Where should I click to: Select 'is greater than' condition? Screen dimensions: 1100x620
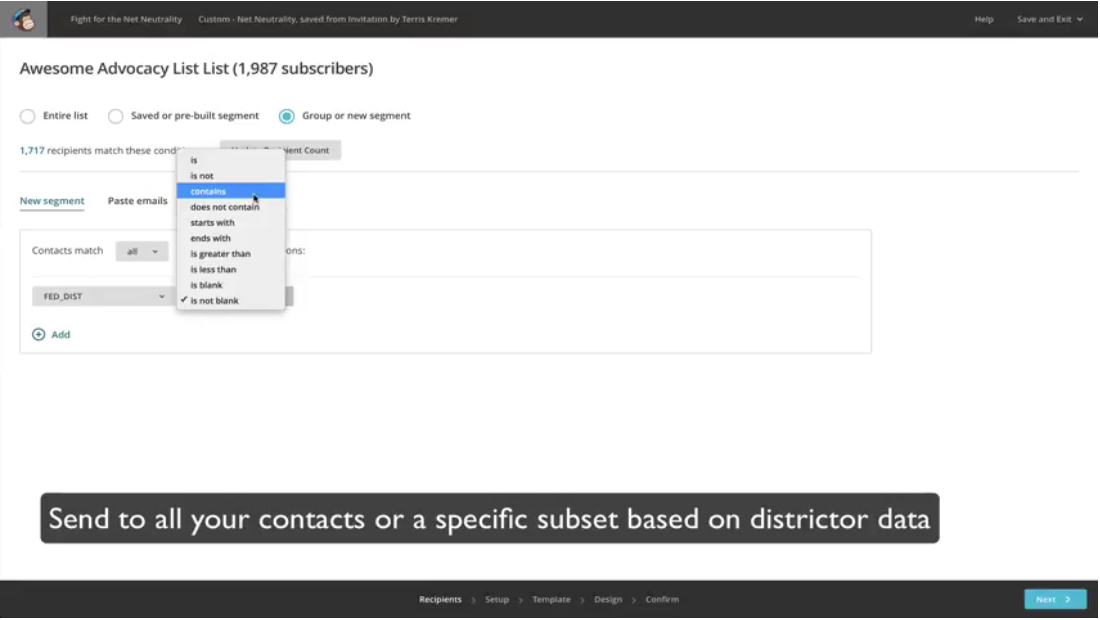point(221,254)
